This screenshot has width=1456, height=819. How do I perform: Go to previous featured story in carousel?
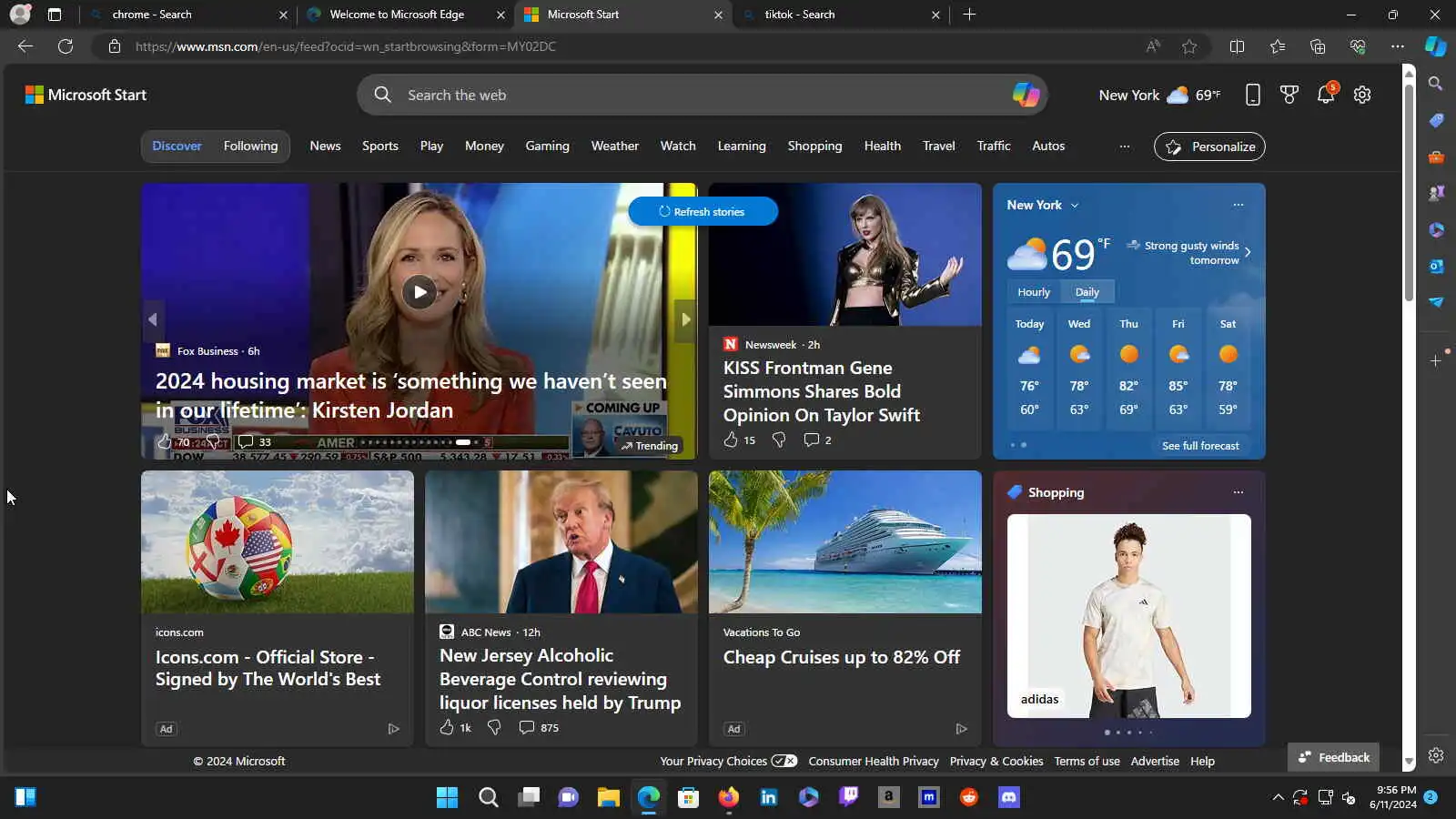[153, 319]
